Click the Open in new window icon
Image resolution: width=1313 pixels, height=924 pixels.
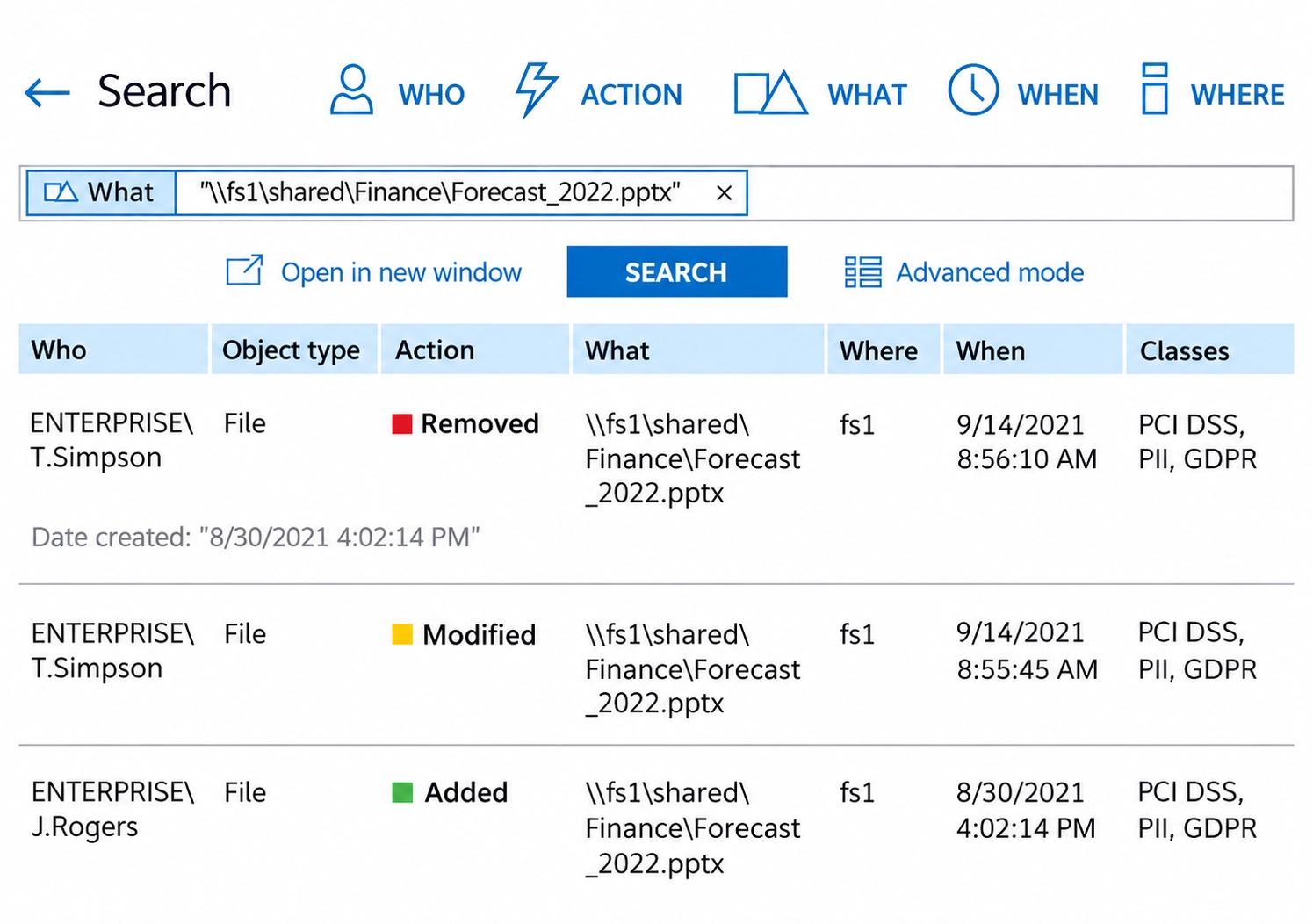coord(244,271)
